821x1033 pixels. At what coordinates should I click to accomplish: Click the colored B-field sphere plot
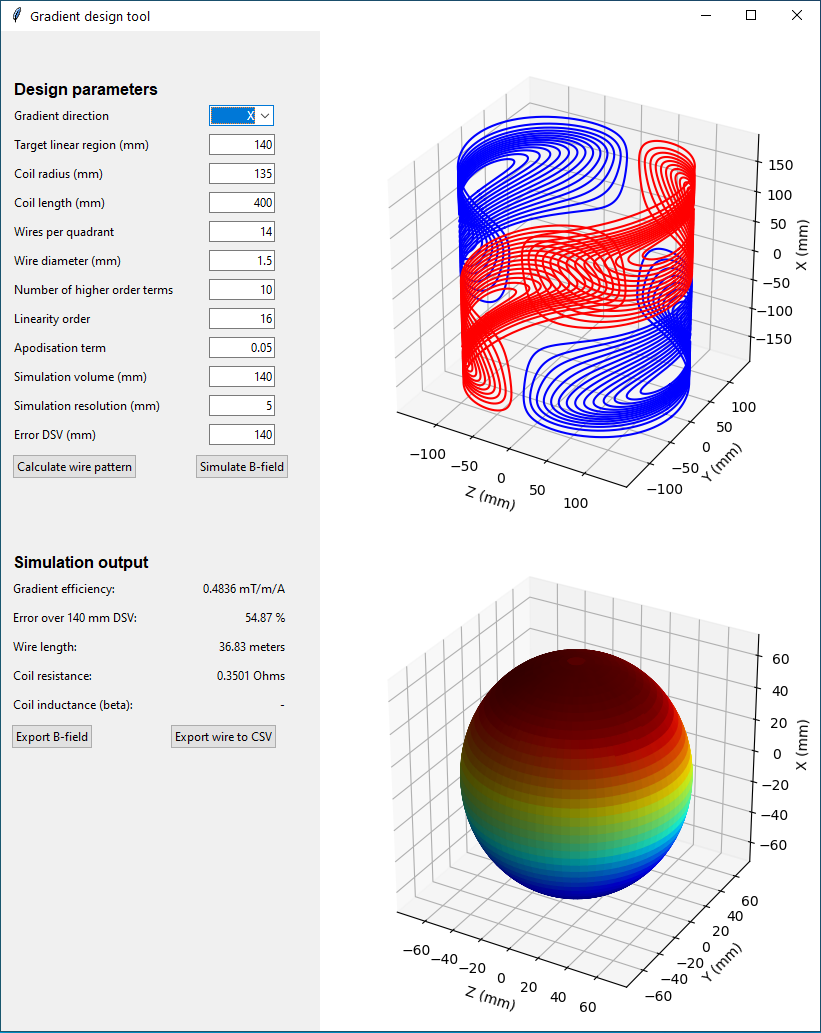[x=575, y=773]
